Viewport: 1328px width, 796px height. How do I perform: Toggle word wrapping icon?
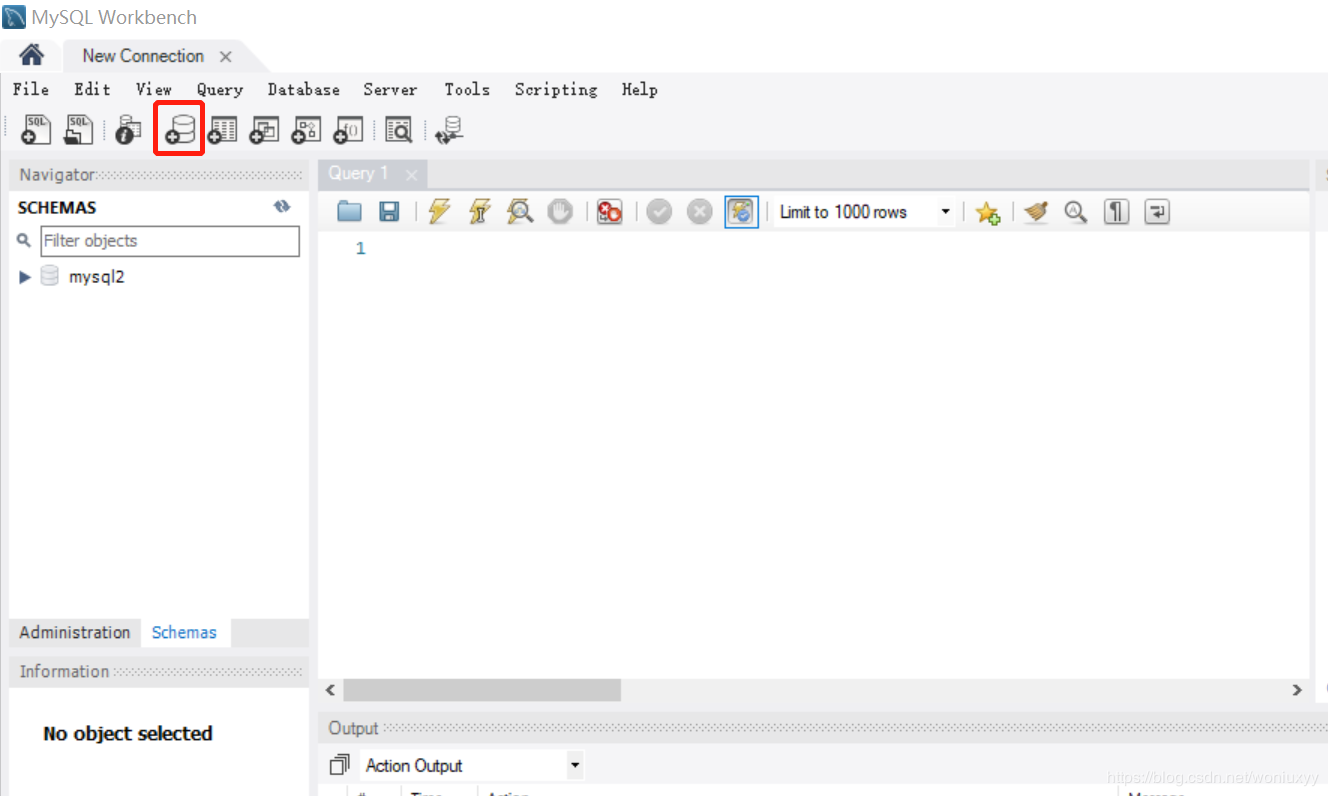pos(1157,211)
